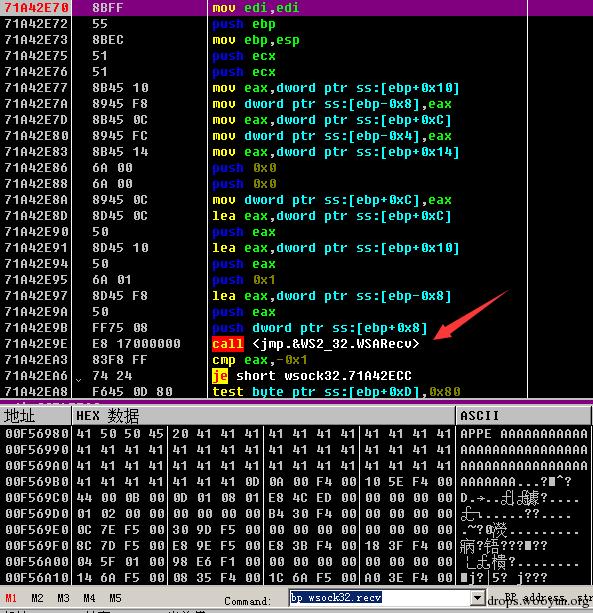The width and height of the screenshot is (593, 613).
Task: Select dump row at address 00F569B0
Action: (296, 482)
